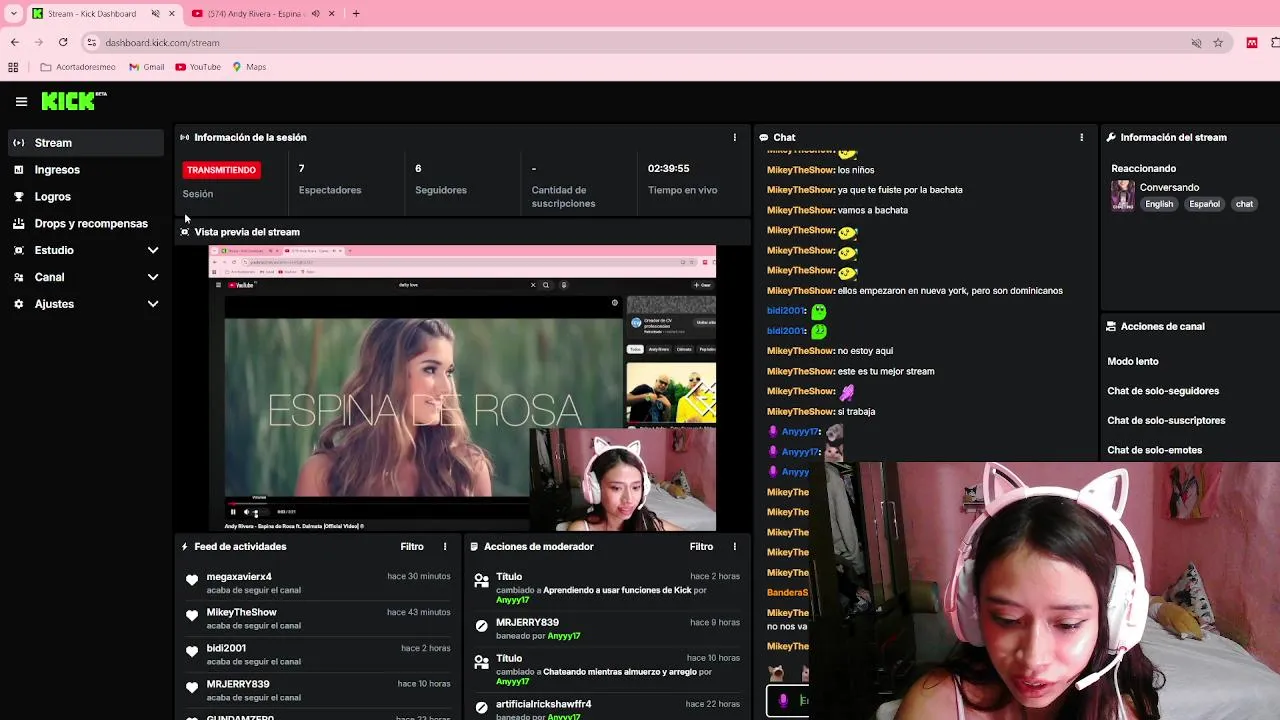This screenshot has width=1280, height=720.
Task: Click the ban icon next to artificialrickshawffr4
Action: (481, 708)
